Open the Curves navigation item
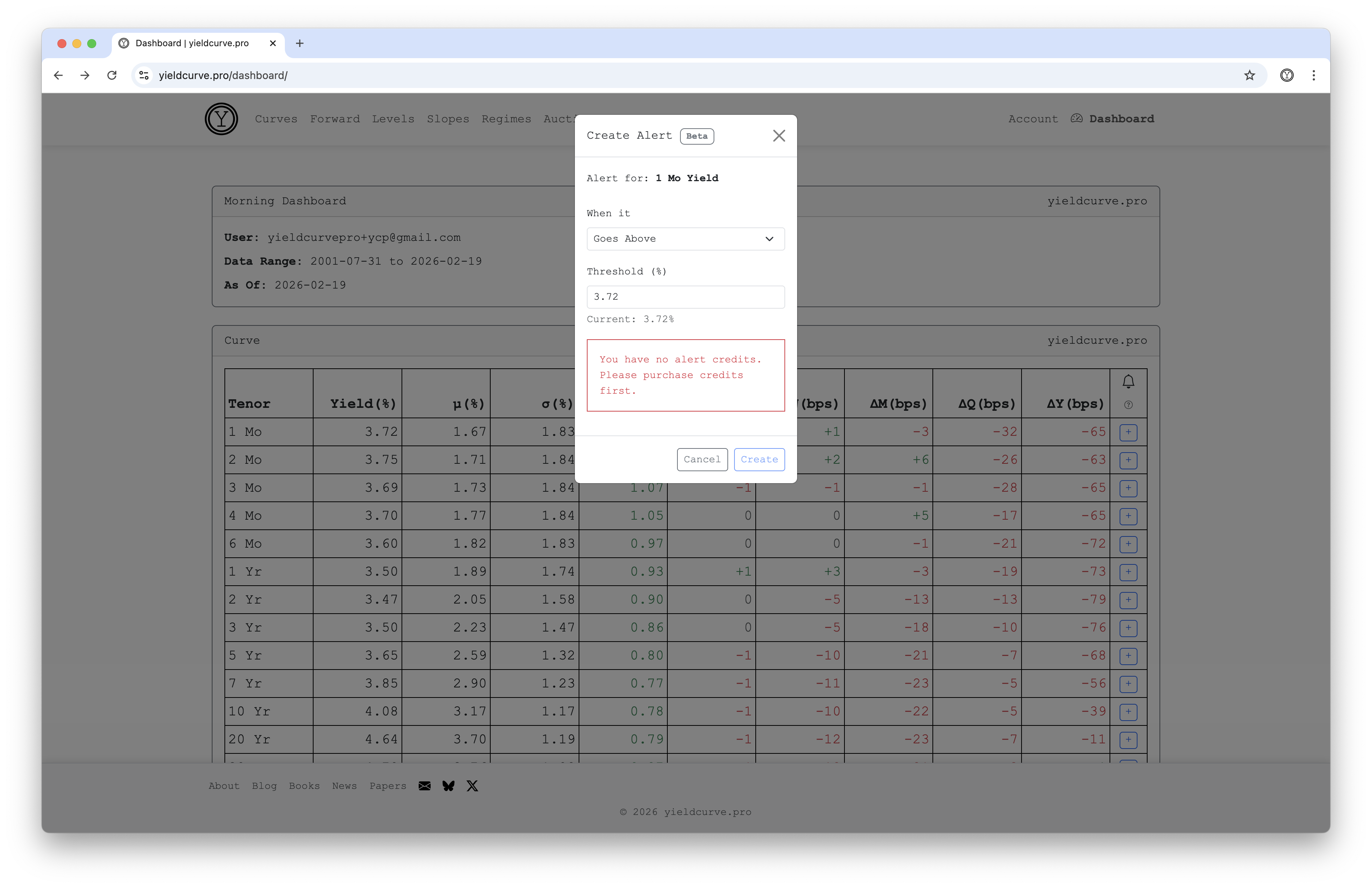The height and width of the screenshot is (888, 1372). [x=276, y=119]
